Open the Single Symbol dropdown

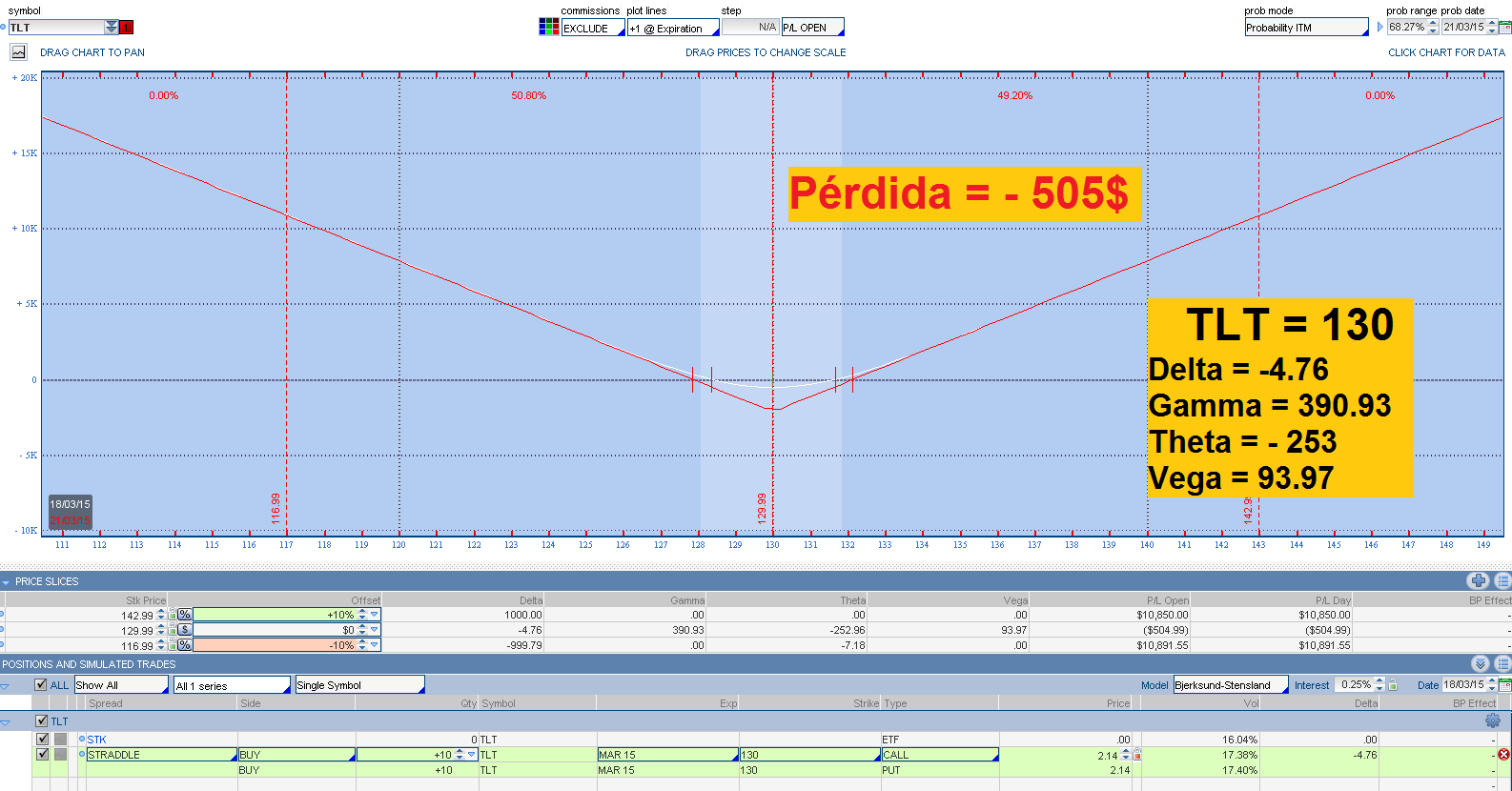(359, 685)
